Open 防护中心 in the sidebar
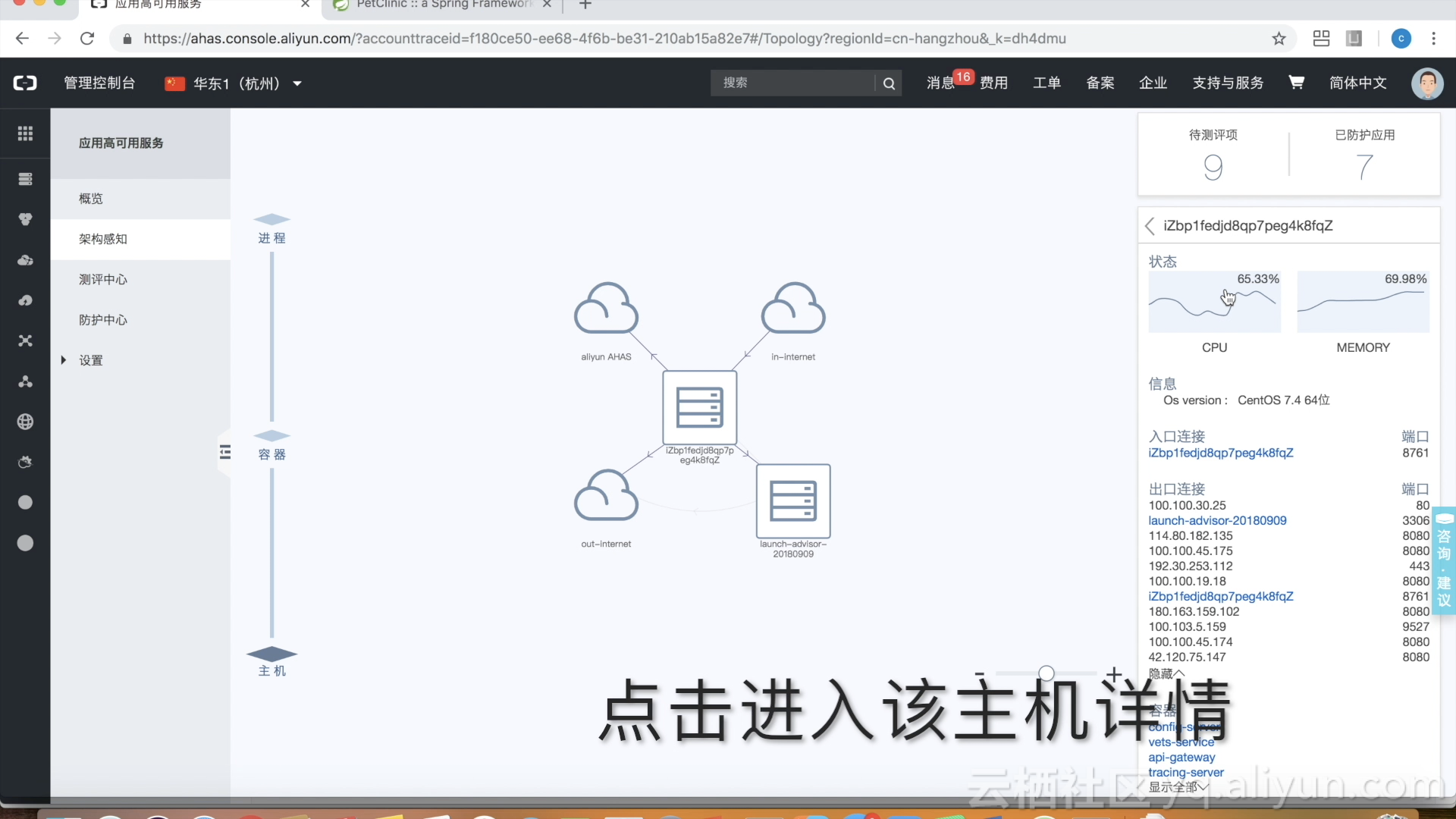 click(x=103, y=320)
